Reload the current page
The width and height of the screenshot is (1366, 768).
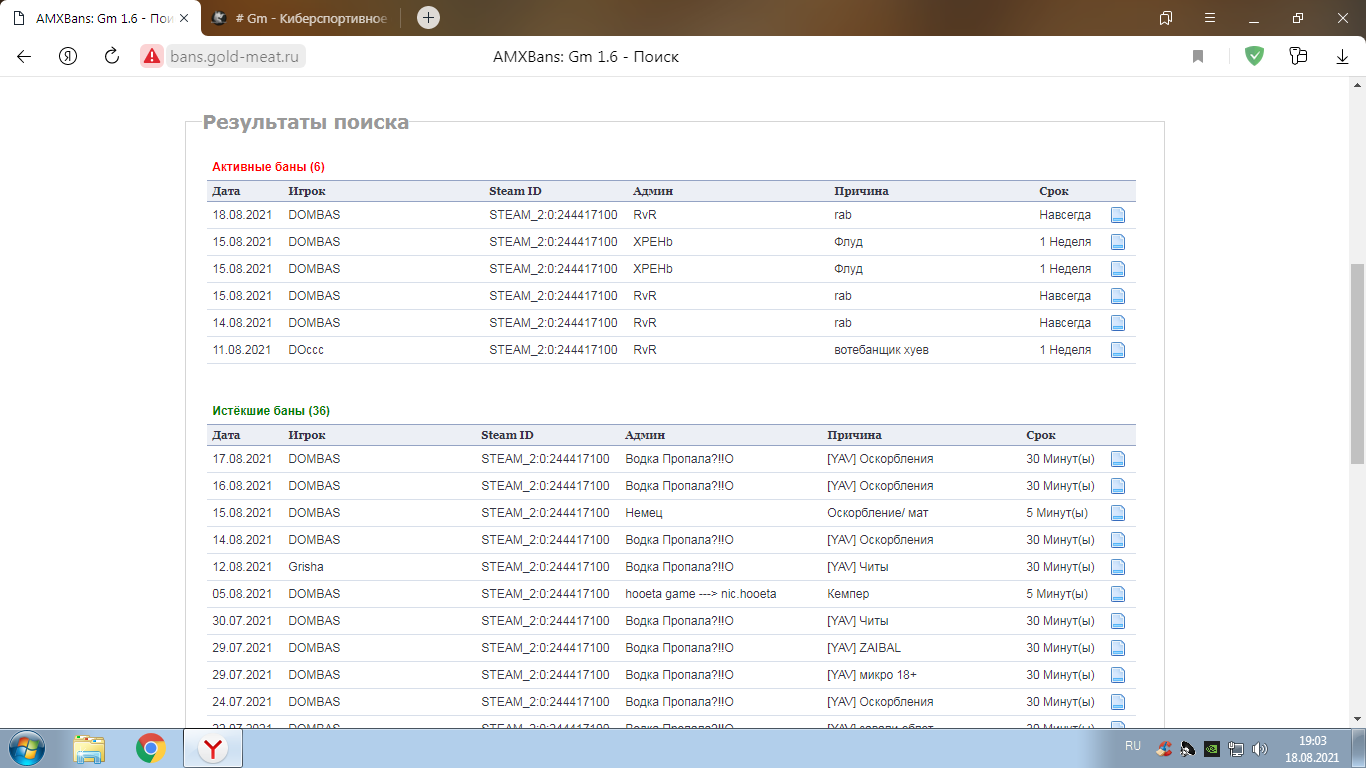112,57
